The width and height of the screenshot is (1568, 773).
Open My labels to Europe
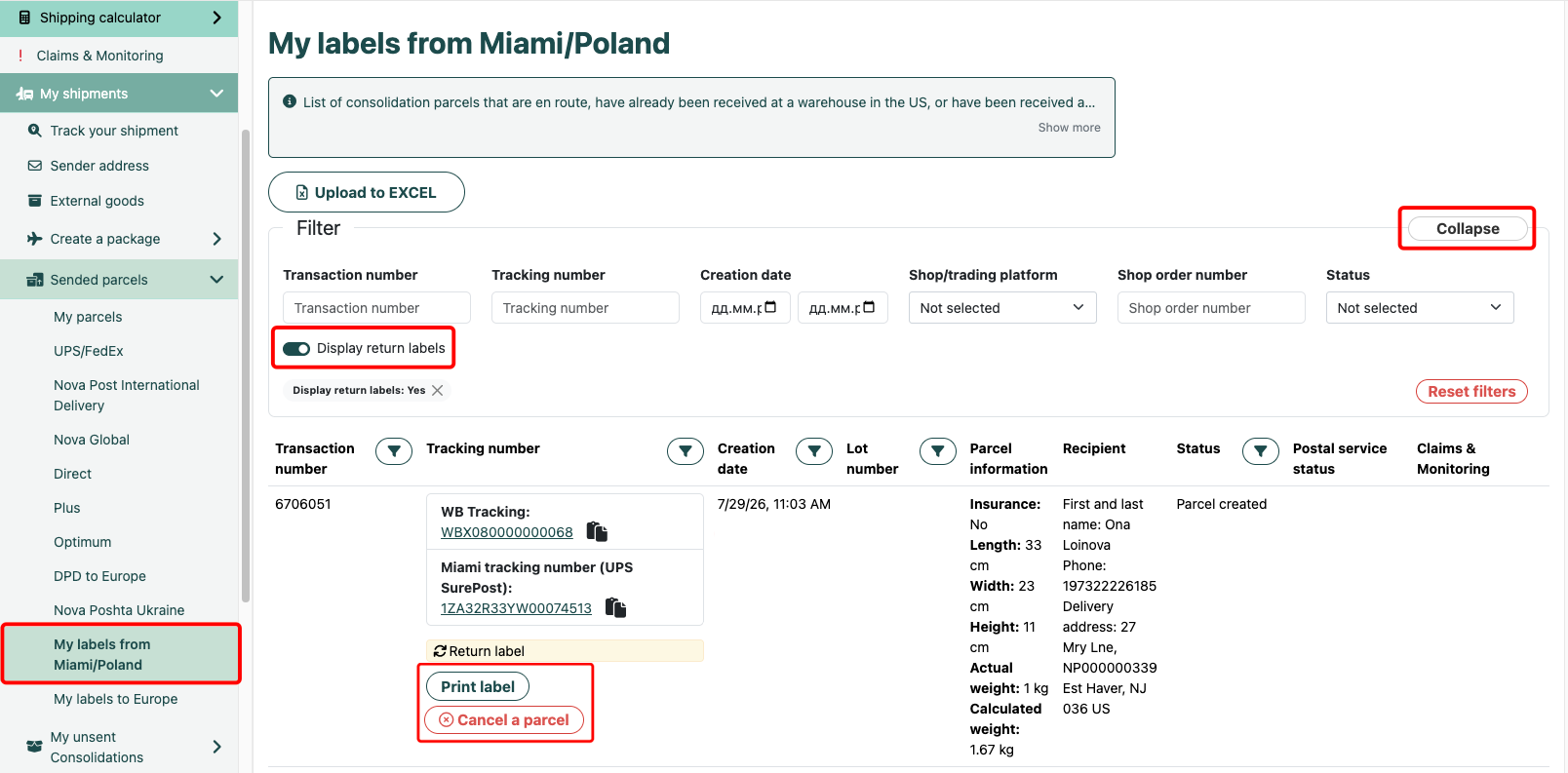pos(116,699)
